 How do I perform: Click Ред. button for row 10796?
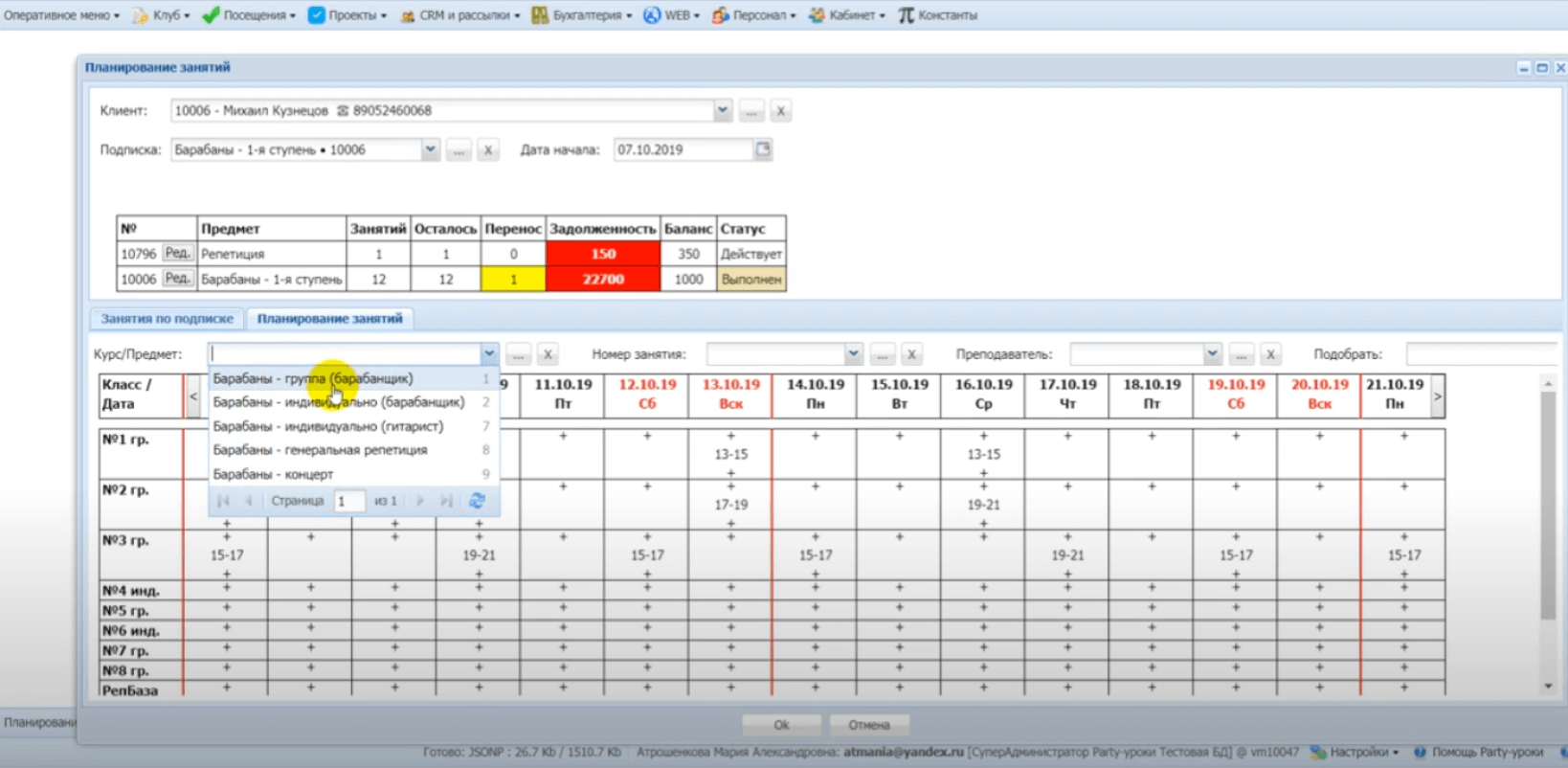pos(177,254)
